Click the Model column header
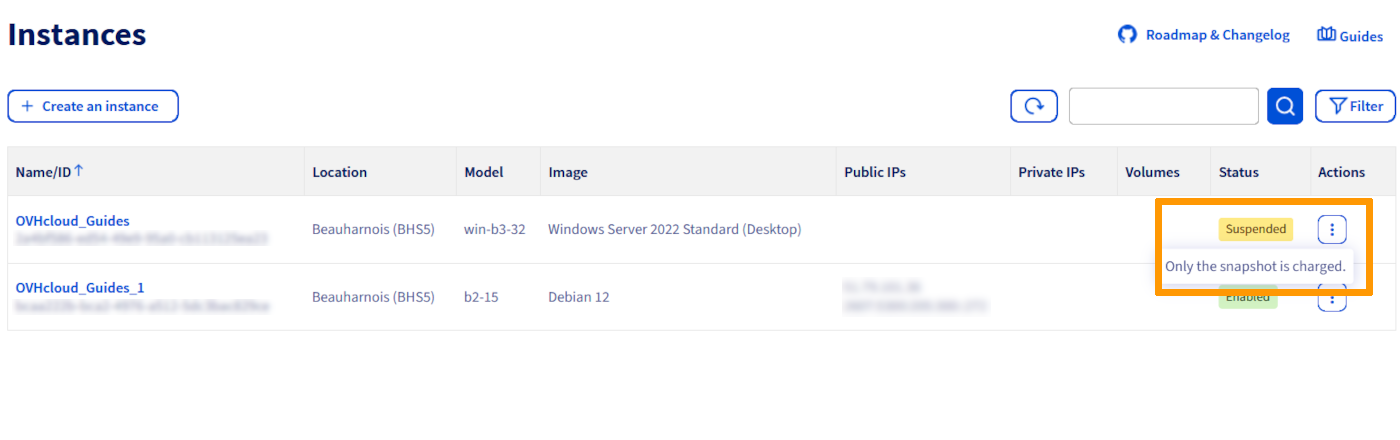Viewport: 1400px width, 440px height. pos(483,172)
